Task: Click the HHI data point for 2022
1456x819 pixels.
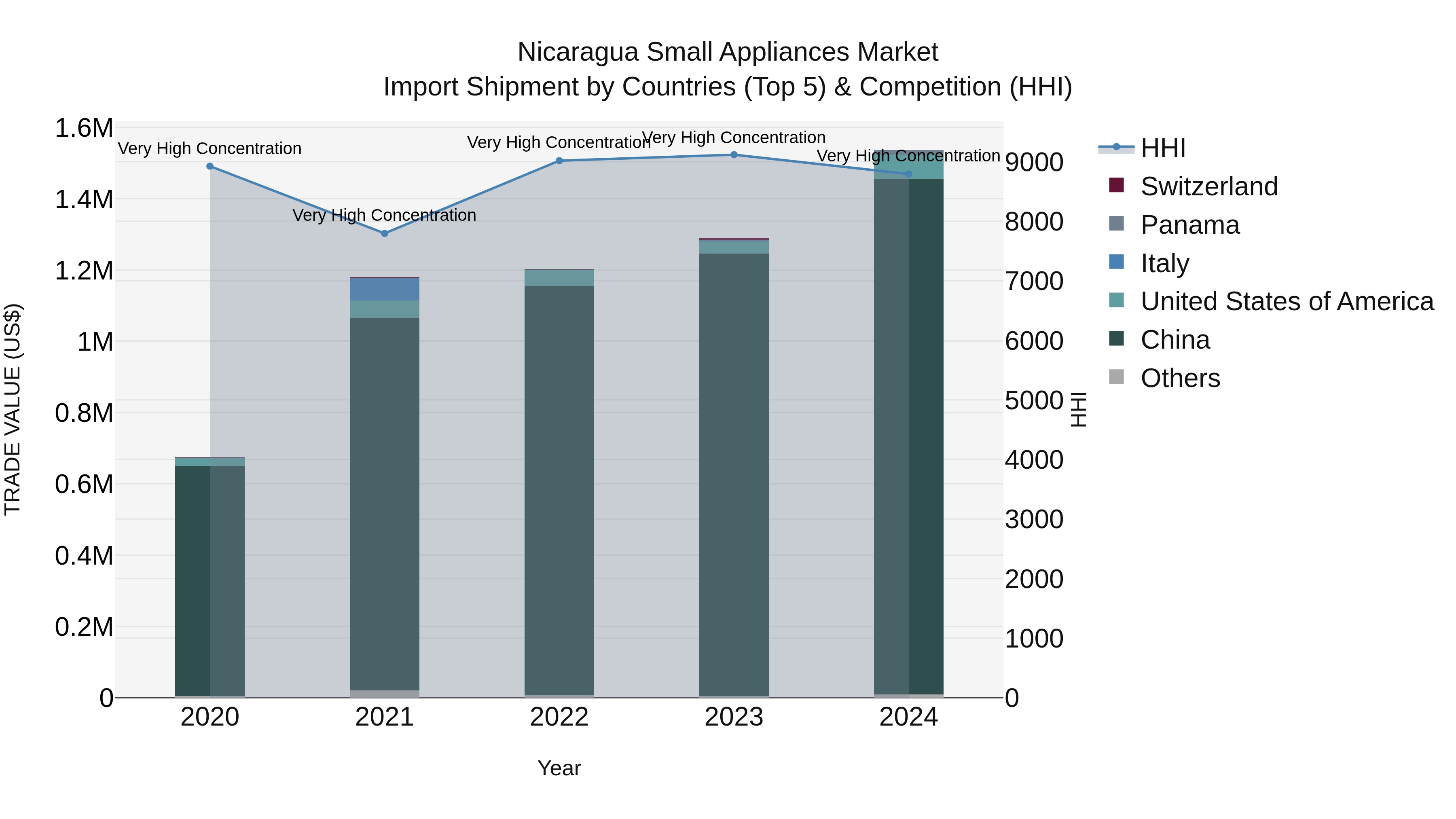Action: [559, 161]
